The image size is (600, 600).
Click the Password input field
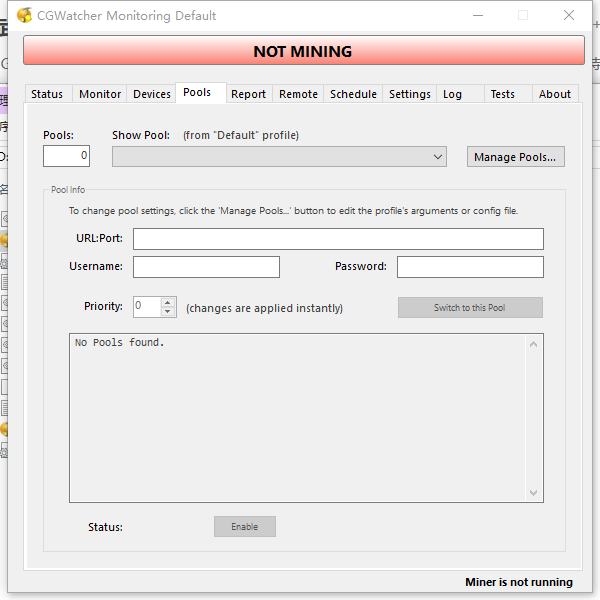(470, 267)
